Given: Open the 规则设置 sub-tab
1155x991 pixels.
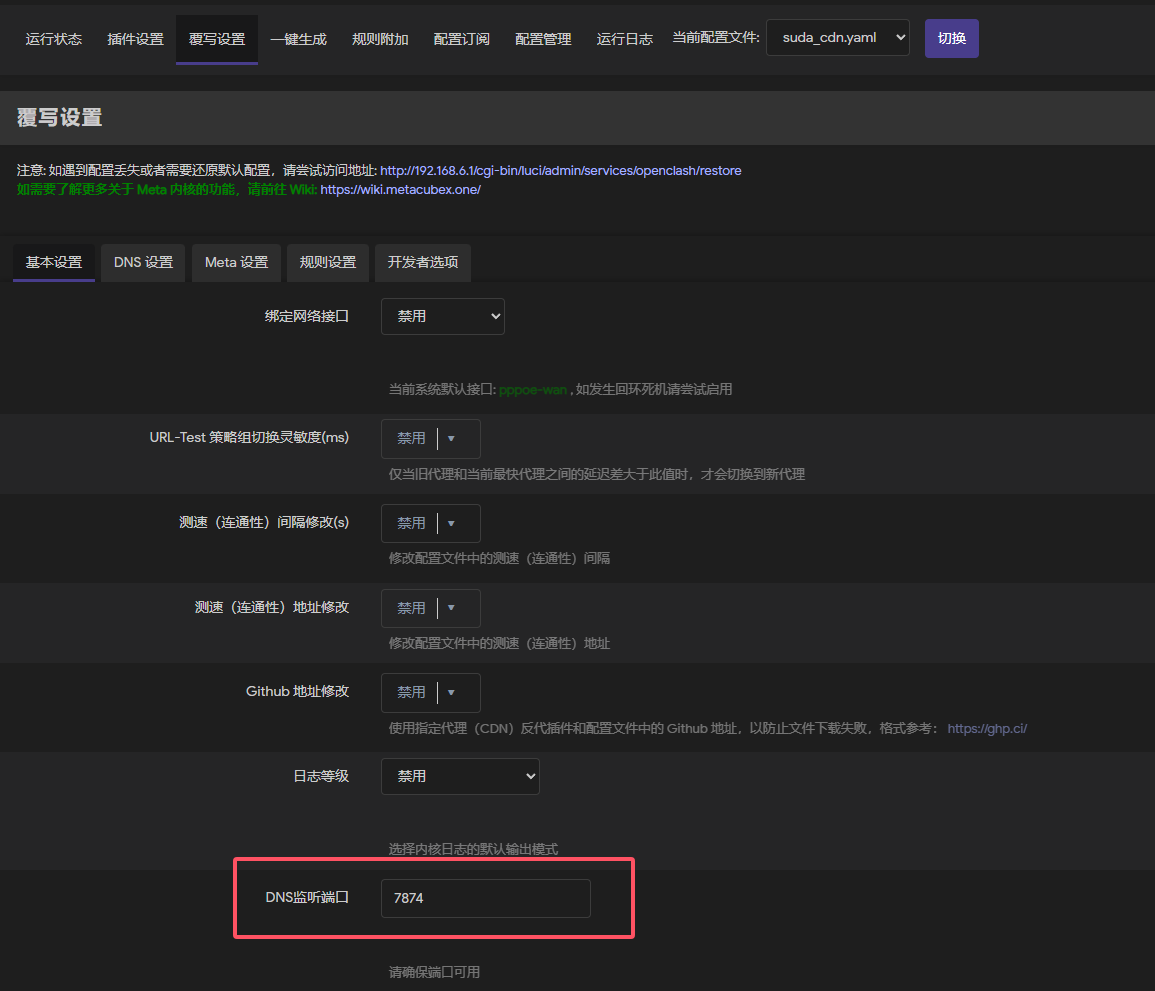Looking at the screenshot, I should pos(328,262).
